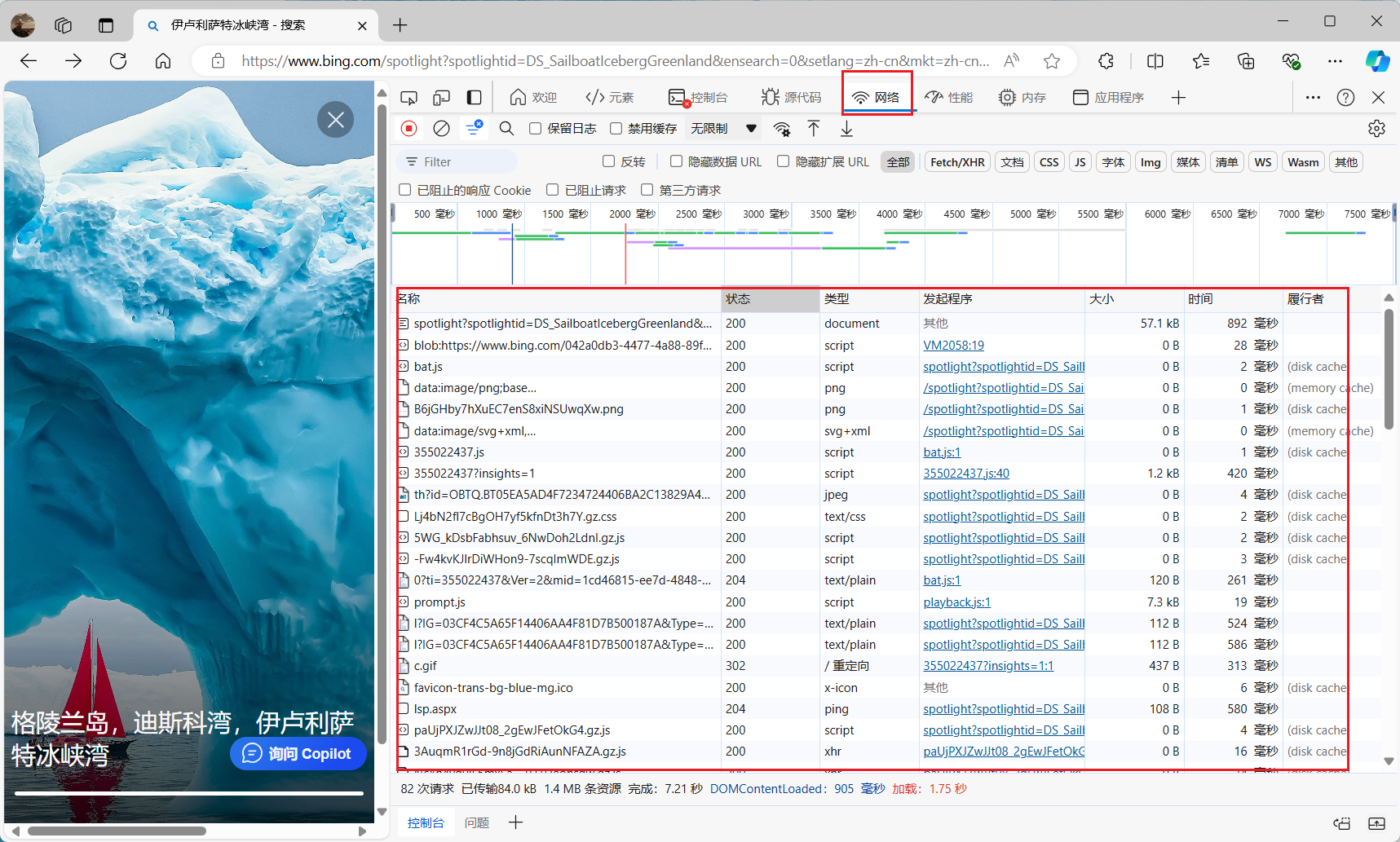Toggle 隐藏数据 URL checkbox

pos(676,161)
